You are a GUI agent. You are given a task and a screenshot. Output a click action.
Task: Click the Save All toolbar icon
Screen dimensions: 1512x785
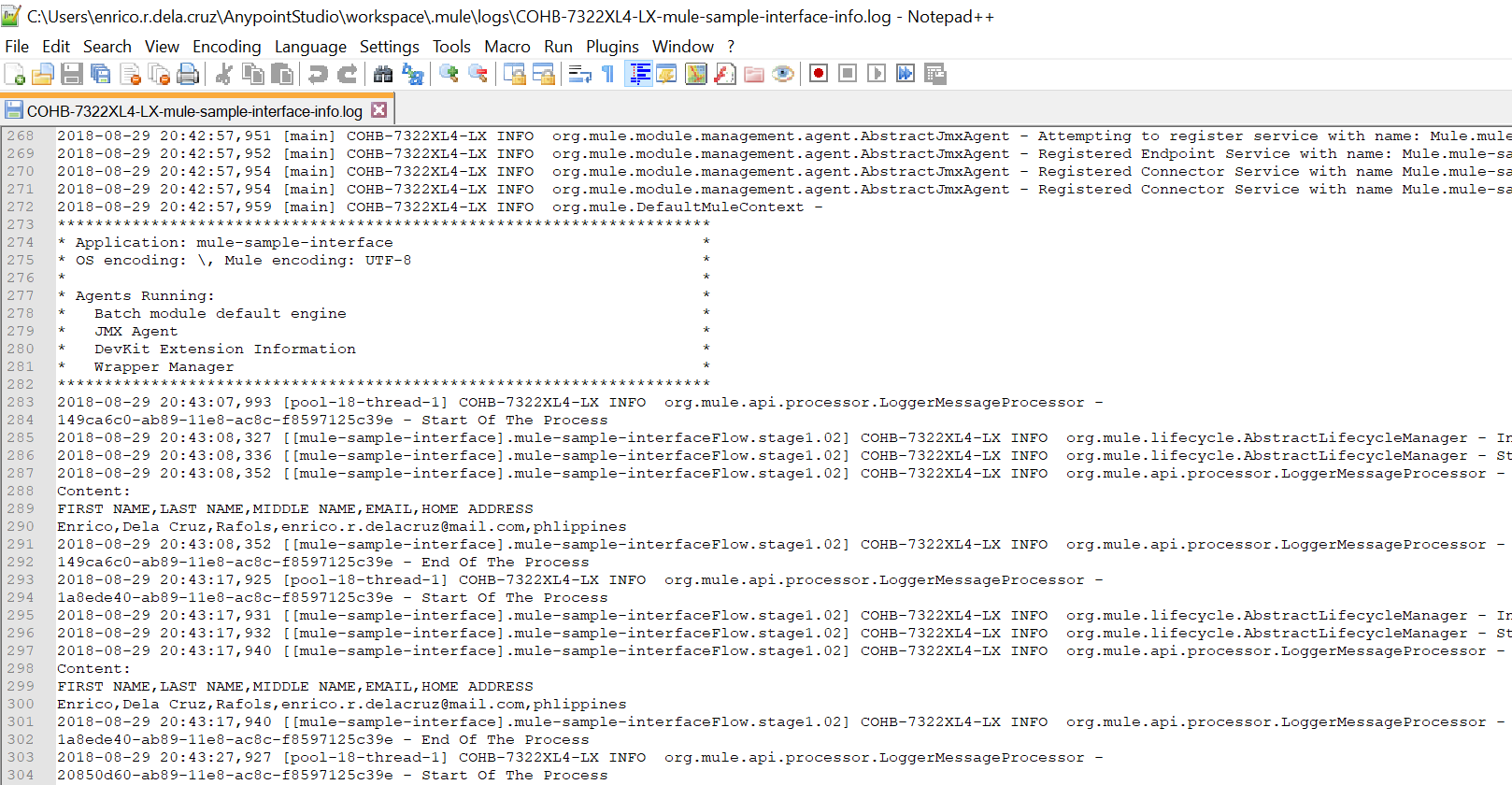point(101,74)
